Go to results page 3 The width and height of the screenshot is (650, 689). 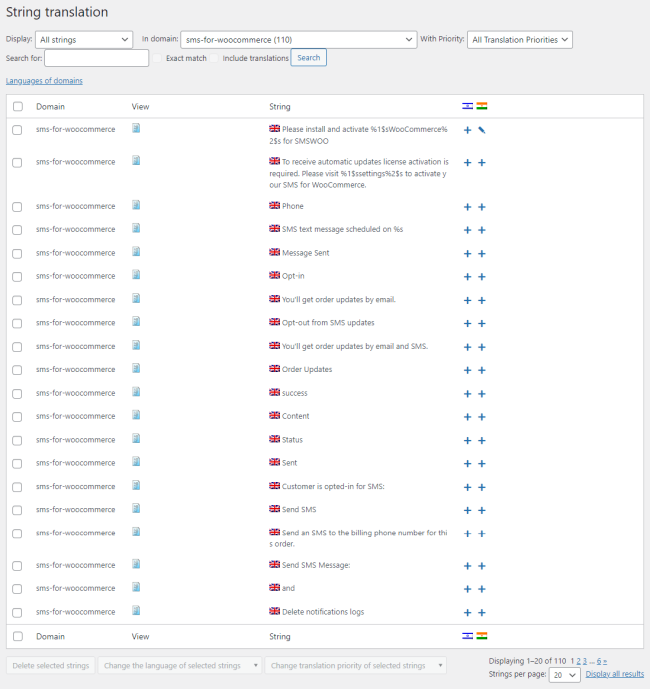click(x=585, y=661)
